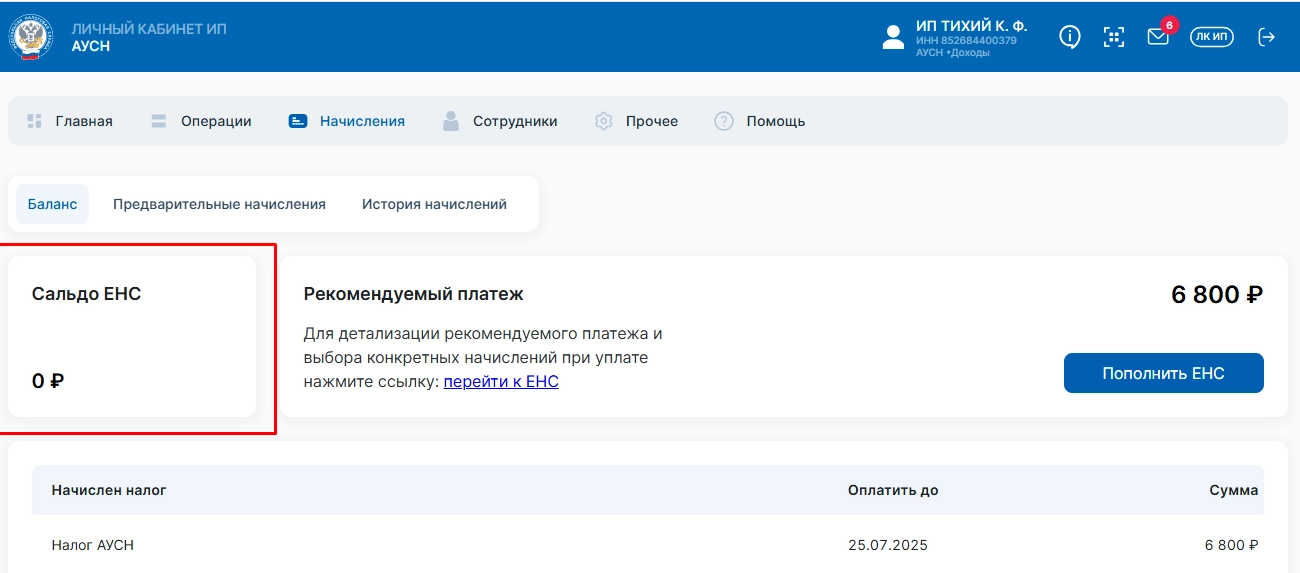Select the Налог АУСН table row

click(x=647, y=545)
